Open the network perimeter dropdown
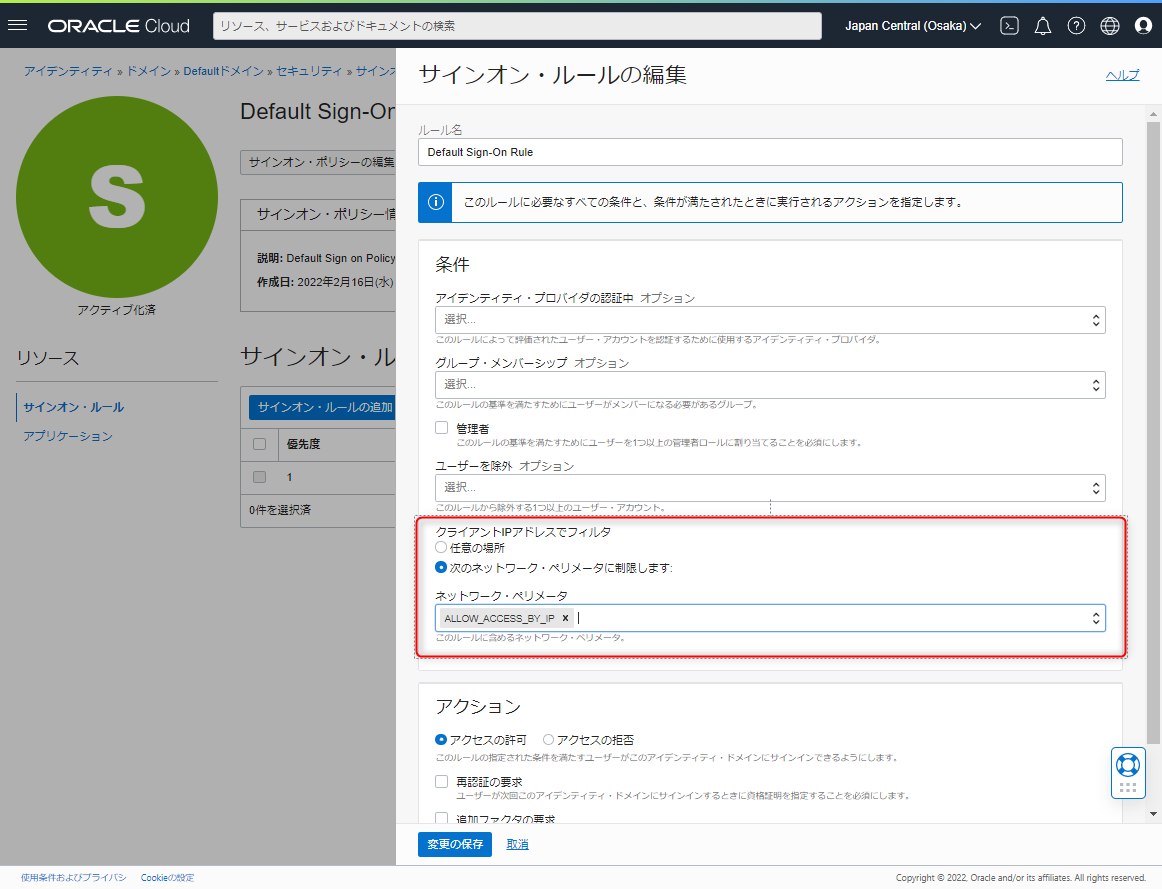 [770, 618]
